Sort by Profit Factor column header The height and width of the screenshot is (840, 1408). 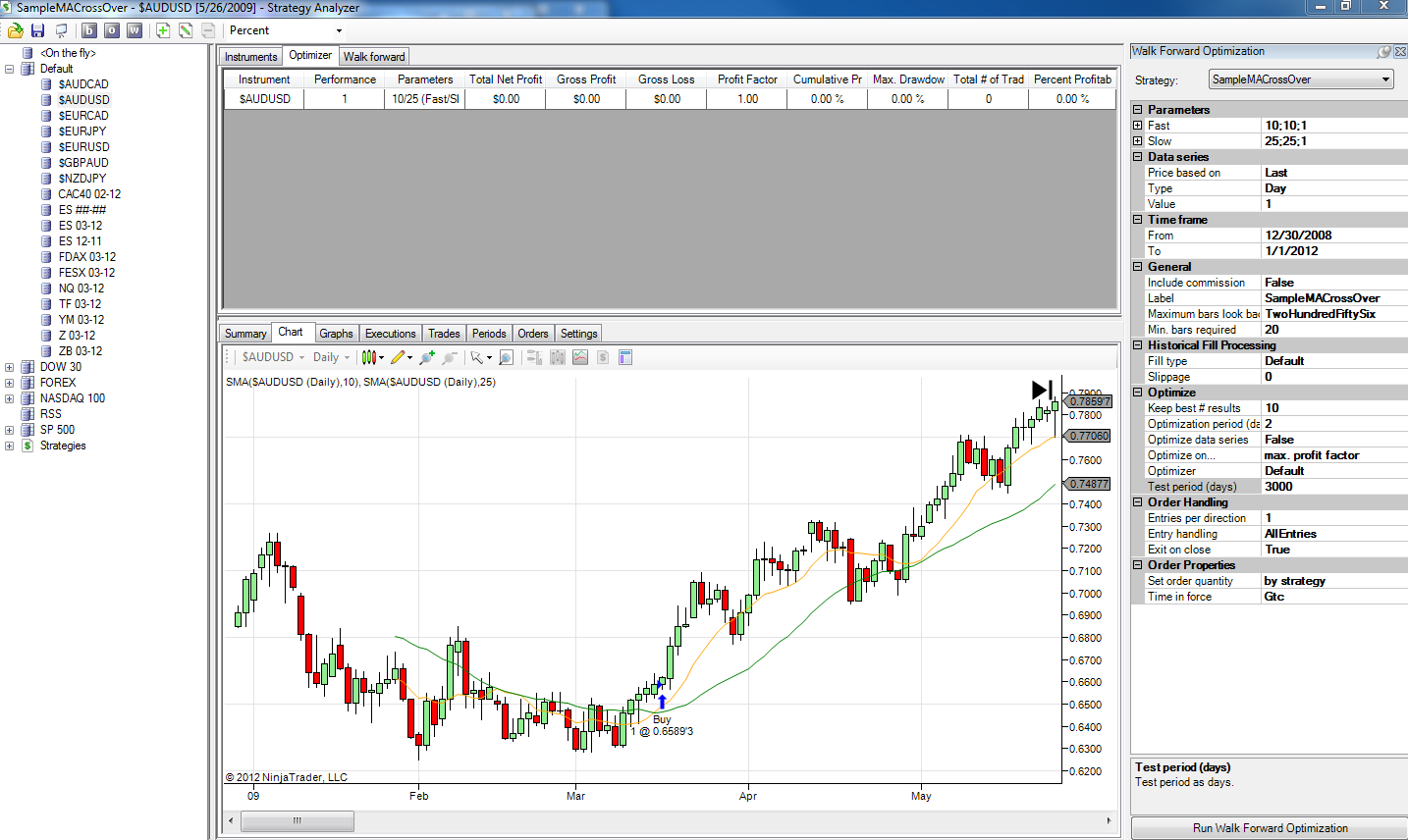(x=747, y=79)
